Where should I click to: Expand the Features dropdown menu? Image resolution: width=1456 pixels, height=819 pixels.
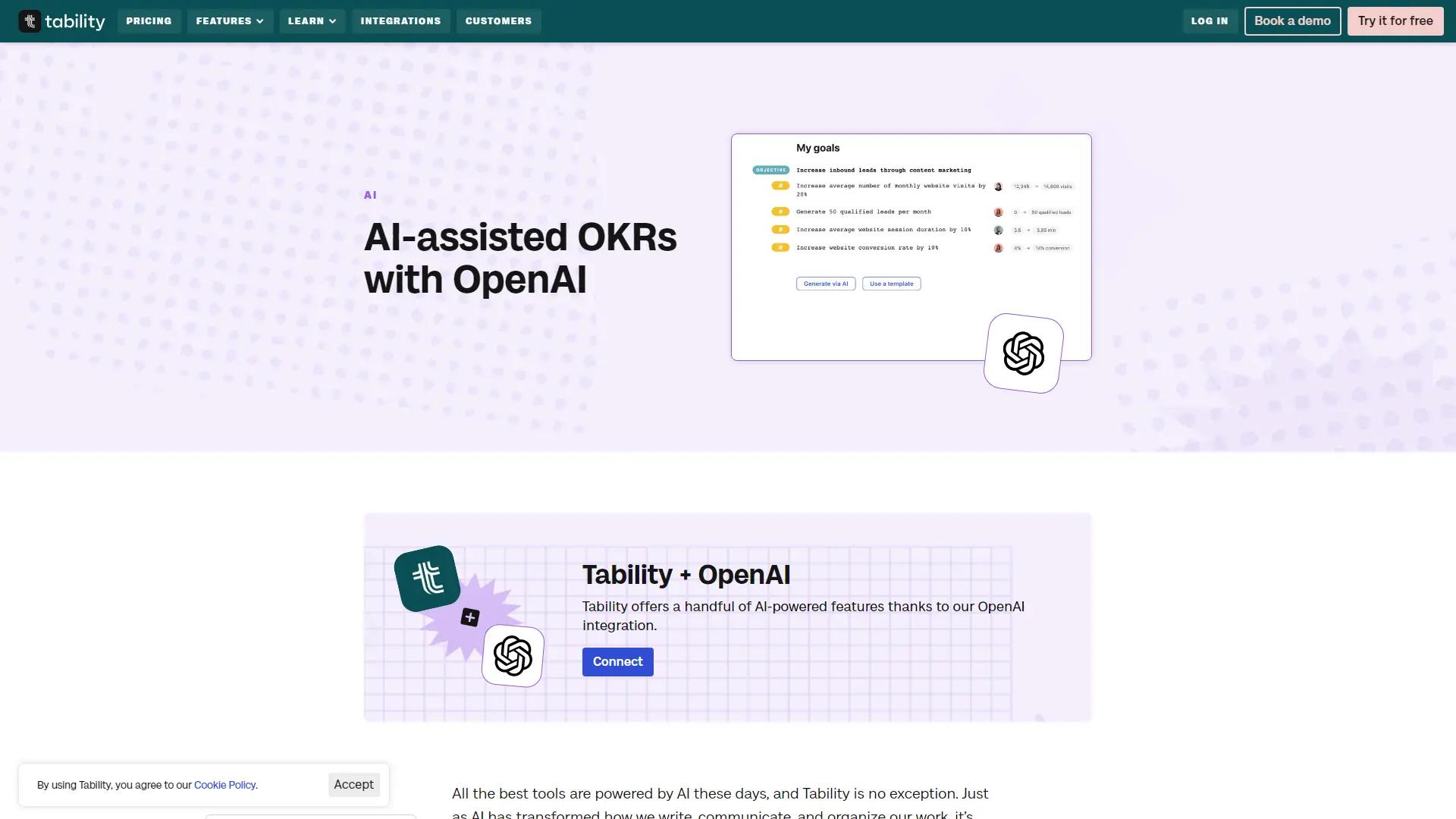(230, 21)
